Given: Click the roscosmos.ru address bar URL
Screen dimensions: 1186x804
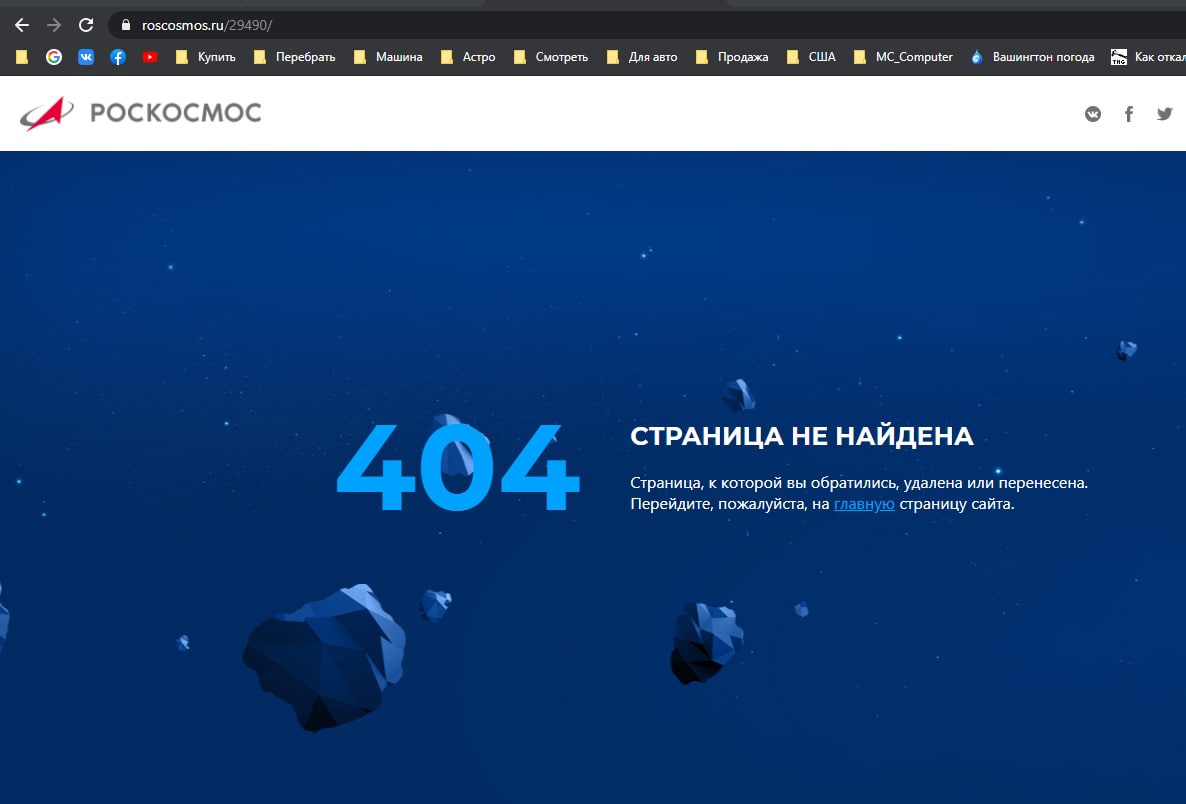Looking at the screenshot, I should (x=206, y=25).
